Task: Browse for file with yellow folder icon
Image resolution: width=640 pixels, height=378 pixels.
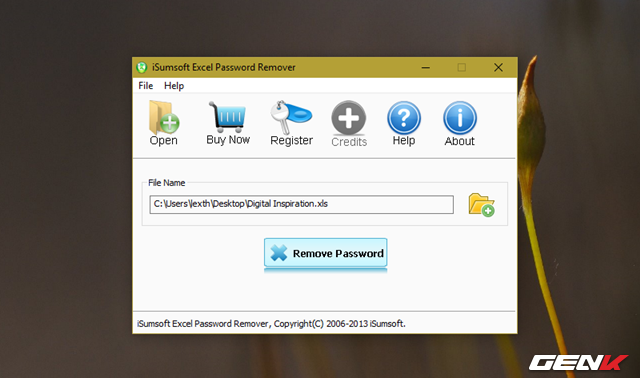Action: (x=482, y=205)
